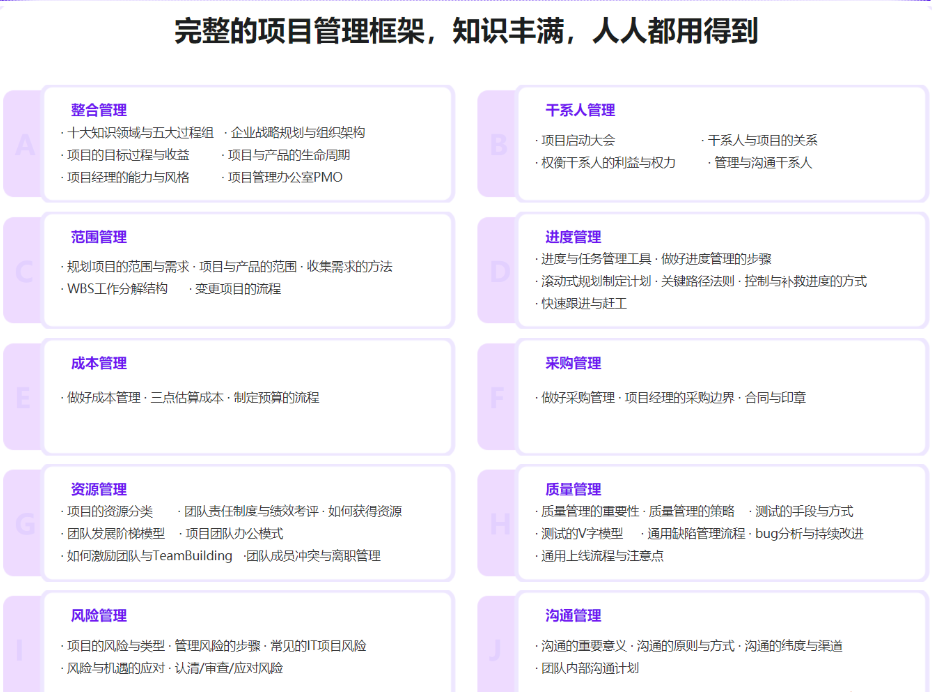Select the letter D badge beside 进度管理
The height and width of the screenshot is (692, 932).
pos(498,272)
